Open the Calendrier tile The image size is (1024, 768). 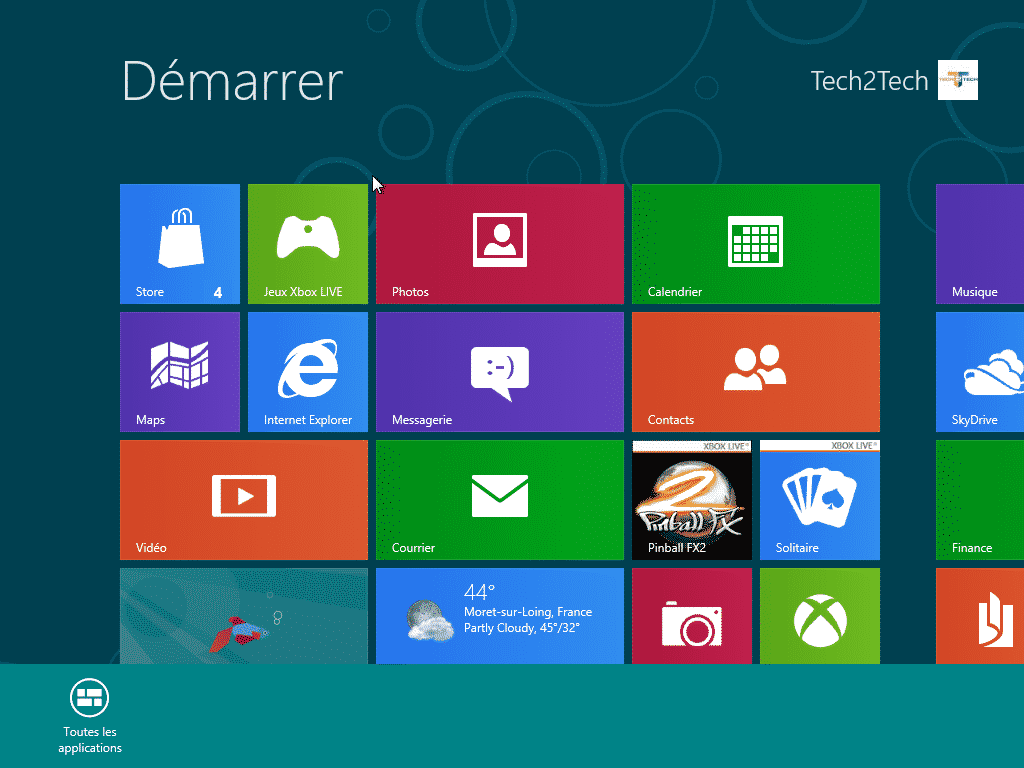pos(756,244)
